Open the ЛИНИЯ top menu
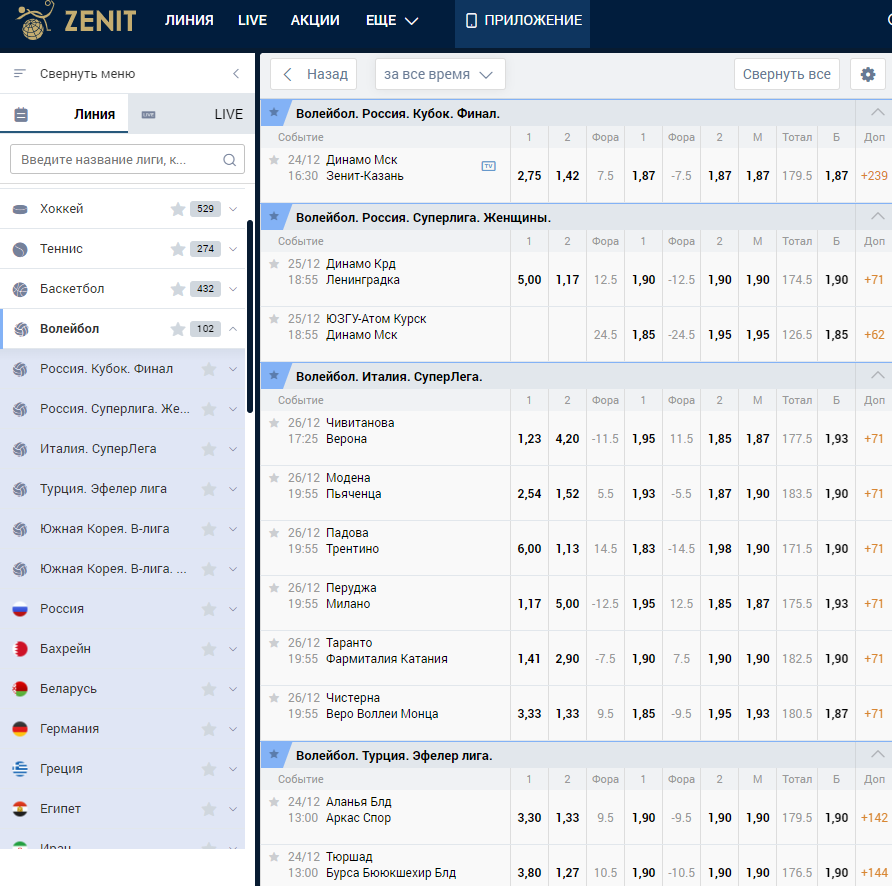The height and width of the screenshot is (886, 892). pos(189,20)
